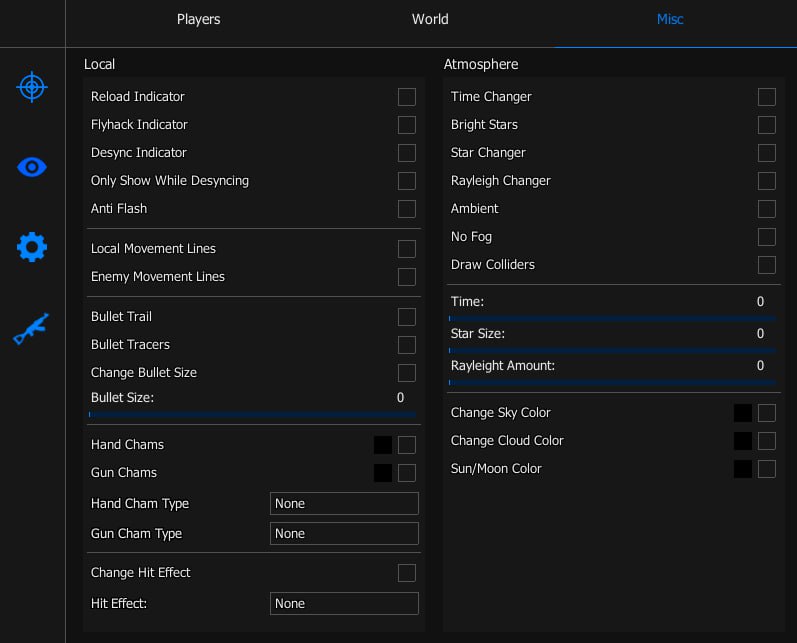Image resolution: width=797 pixels, height=643 pixels.
Task: Check Only Show While Desyncing
Action: point(407,180)
